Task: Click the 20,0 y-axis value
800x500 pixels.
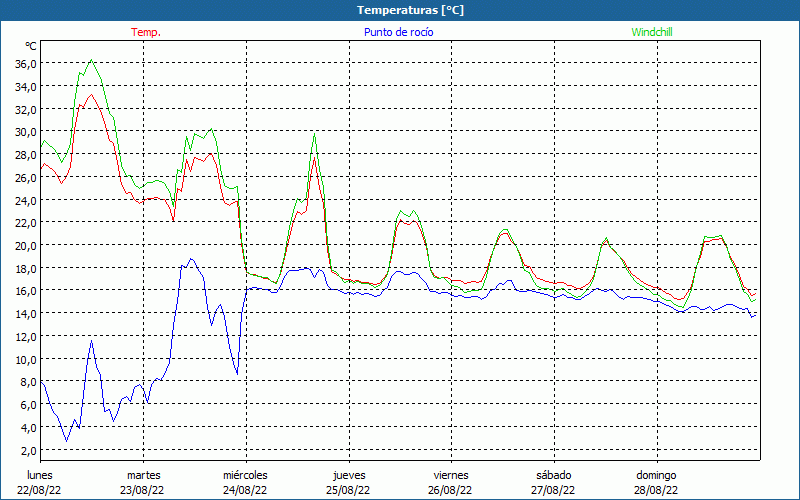Action: (26, 245)
